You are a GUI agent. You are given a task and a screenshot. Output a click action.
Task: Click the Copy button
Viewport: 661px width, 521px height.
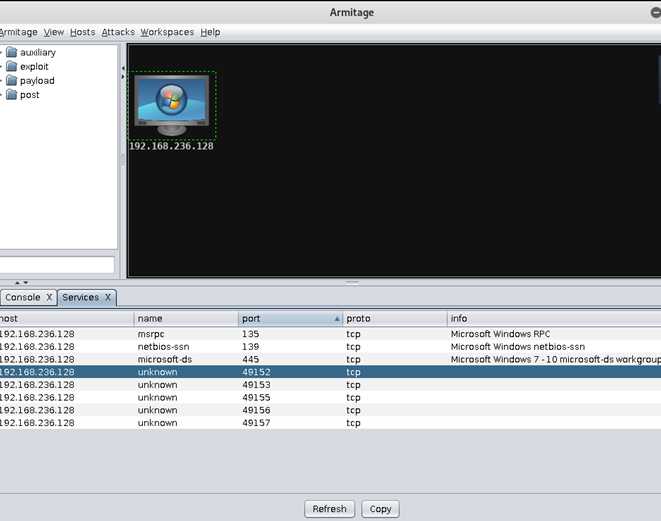381,509
